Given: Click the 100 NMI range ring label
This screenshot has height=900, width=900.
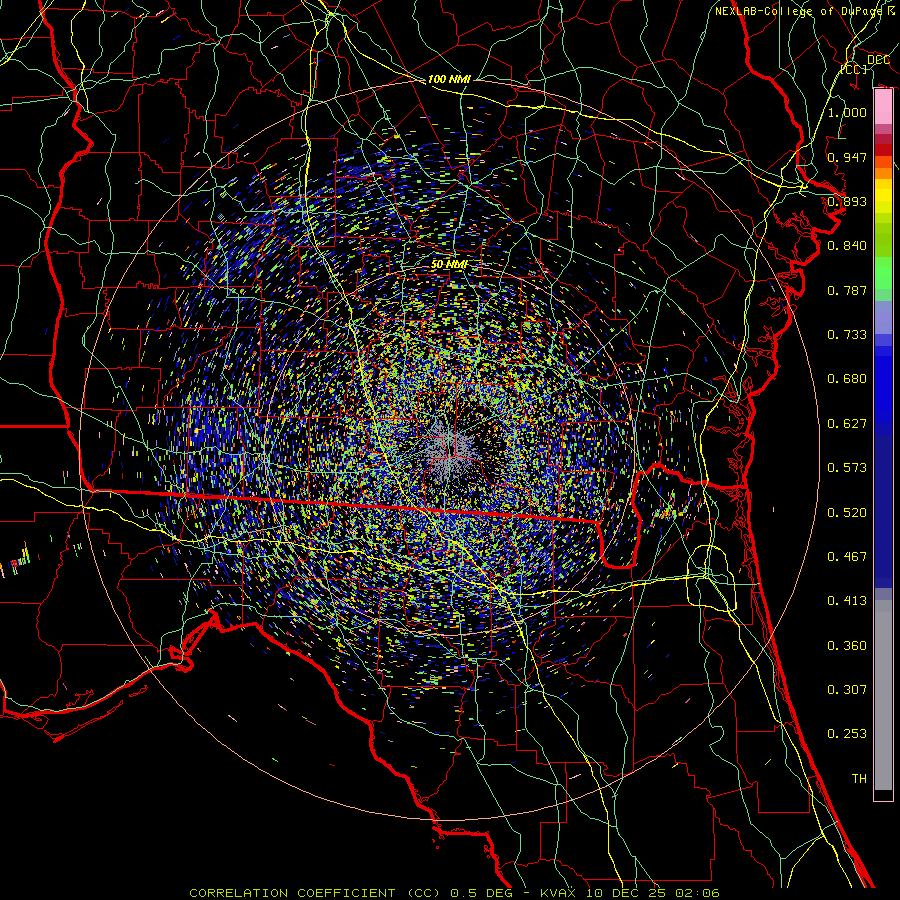Looking at the screenshot, I should tap(449, 79).
